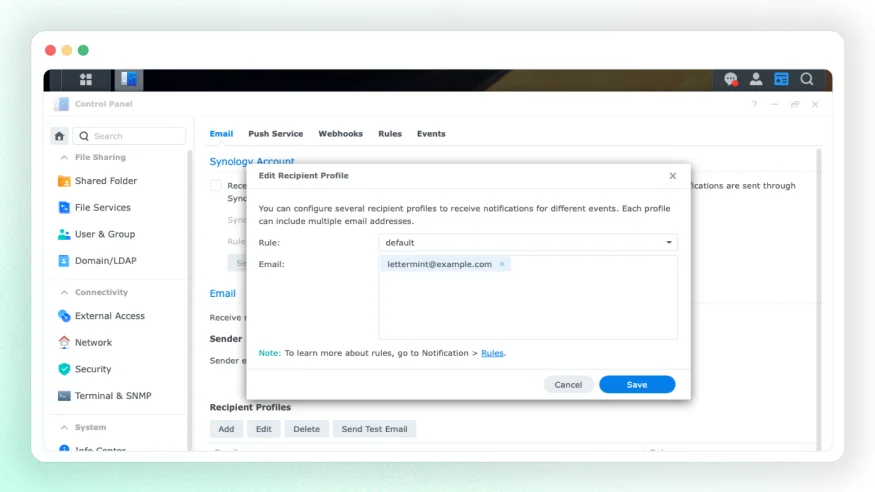Remove lettermint@example.com email tag
This screenshot has width=875, height=492.
click(502, 264)
